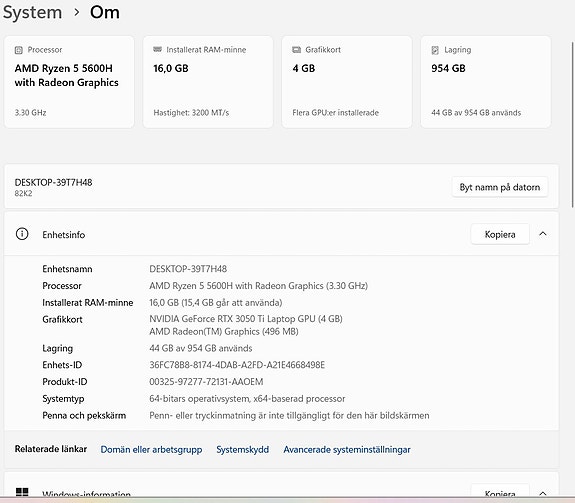Open Avancerade systeminställningar link
575x503 pixels.
click(347, 449)
